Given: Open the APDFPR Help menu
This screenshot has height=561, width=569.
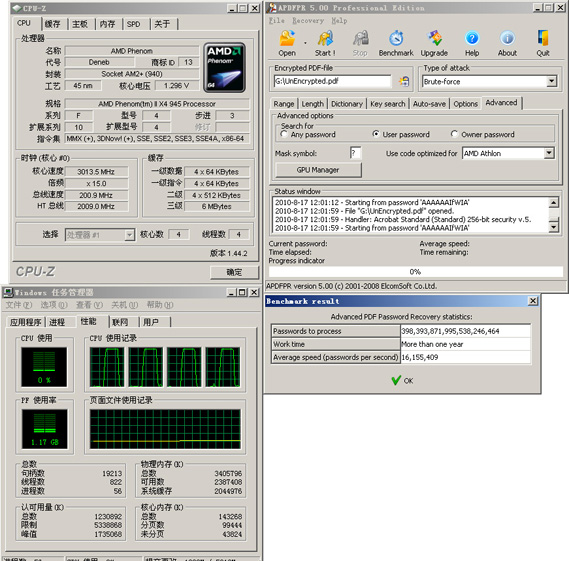Looking at the screenshot, I should tap(339, 21).
